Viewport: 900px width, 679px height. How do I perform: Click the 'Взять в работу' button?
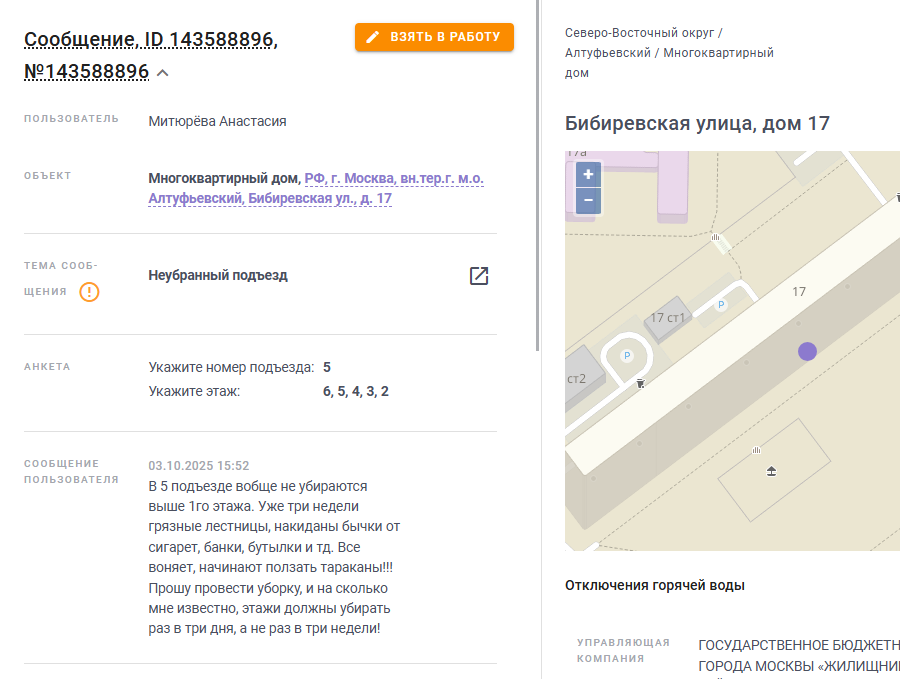(434, 37)
